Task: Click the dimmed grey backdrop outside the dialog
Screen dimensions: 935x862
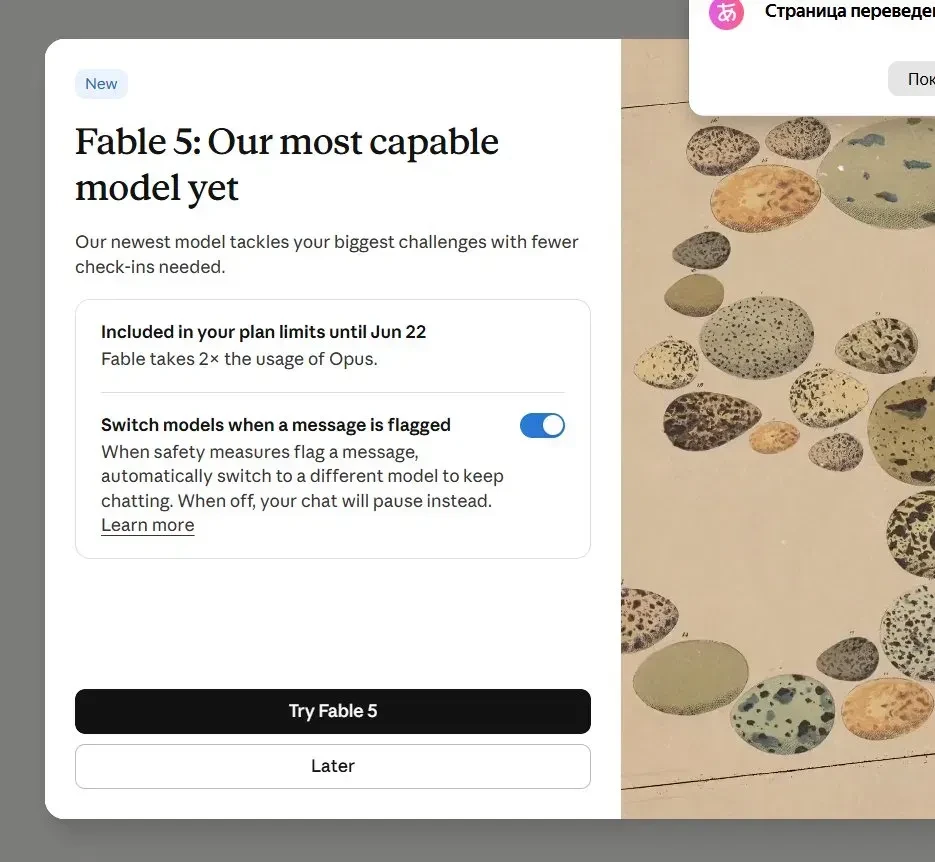Action: coord(22,417)
